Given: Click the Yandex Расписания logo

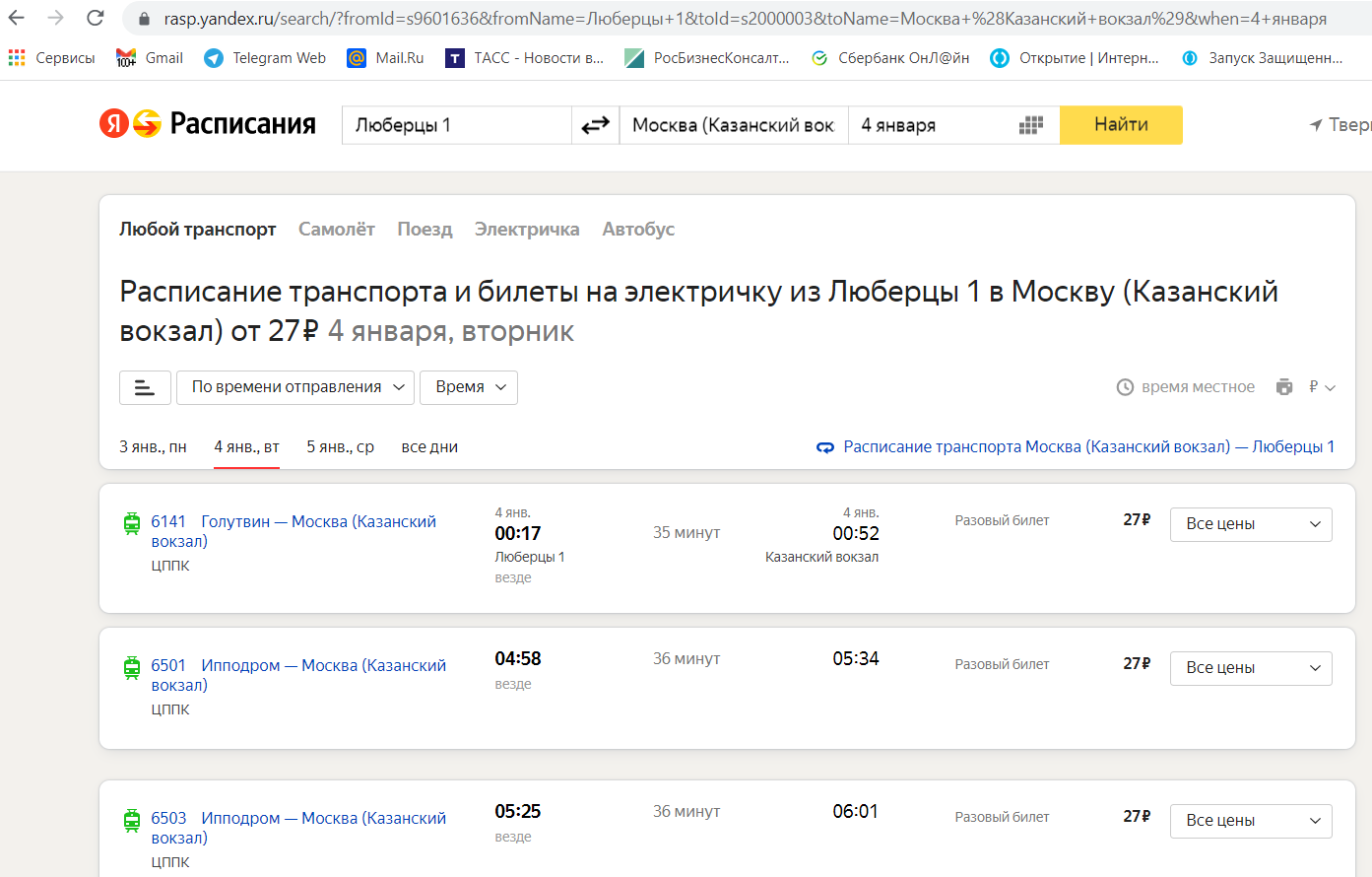Looking at the screenshot, I should pos(208,124).
